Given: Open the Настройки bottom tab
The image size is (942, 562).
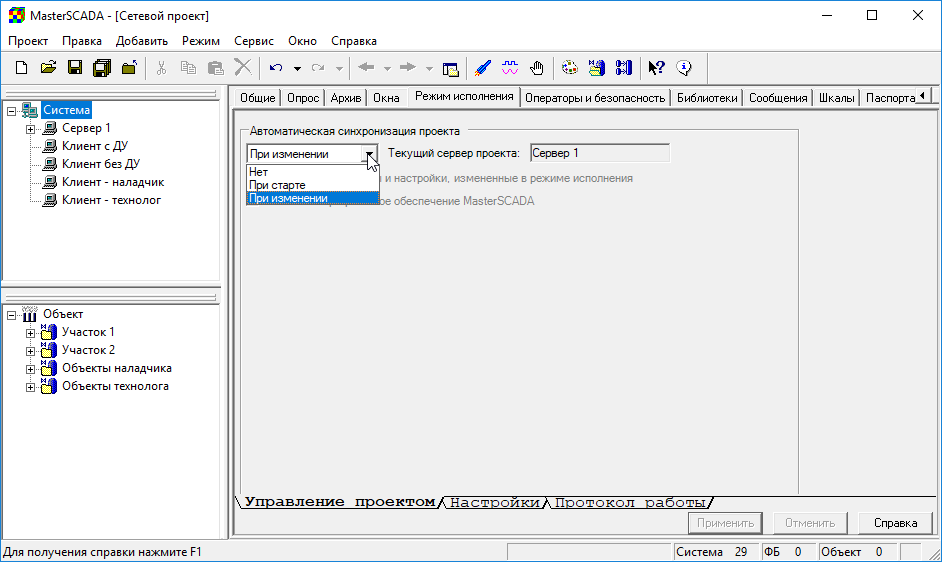Looking at the screenshot, I should (495, 502).
